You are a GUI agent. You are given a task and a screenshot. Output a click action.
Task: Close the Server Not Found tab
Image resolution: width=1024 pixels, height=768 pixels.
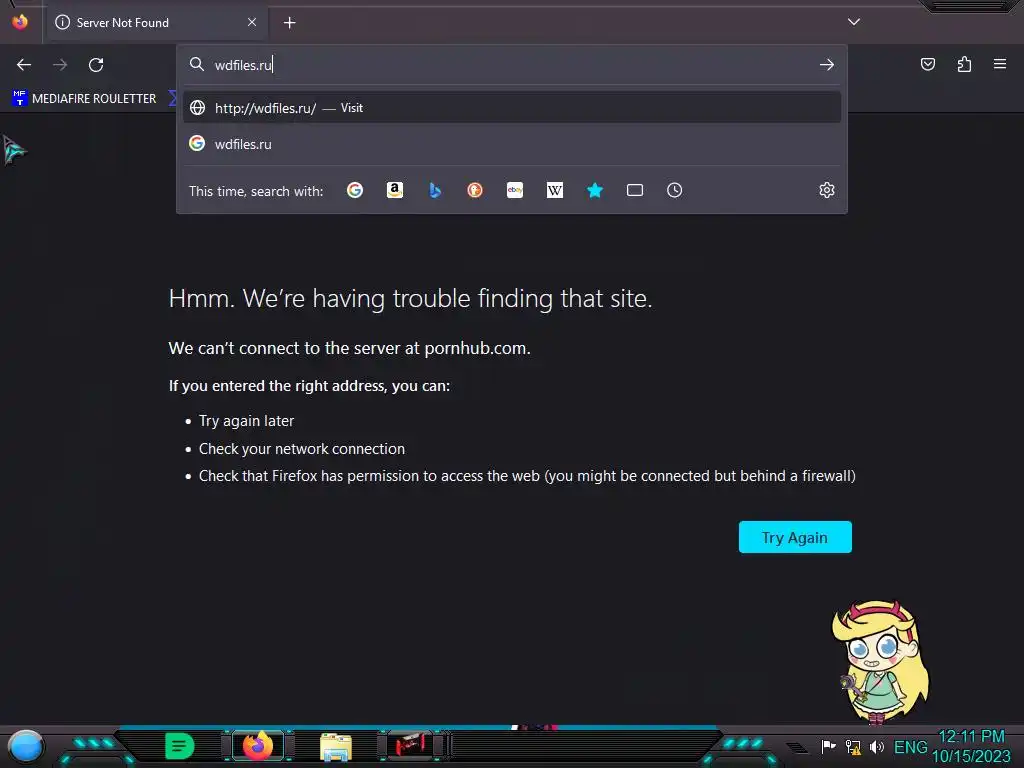[x=252, y=22]
